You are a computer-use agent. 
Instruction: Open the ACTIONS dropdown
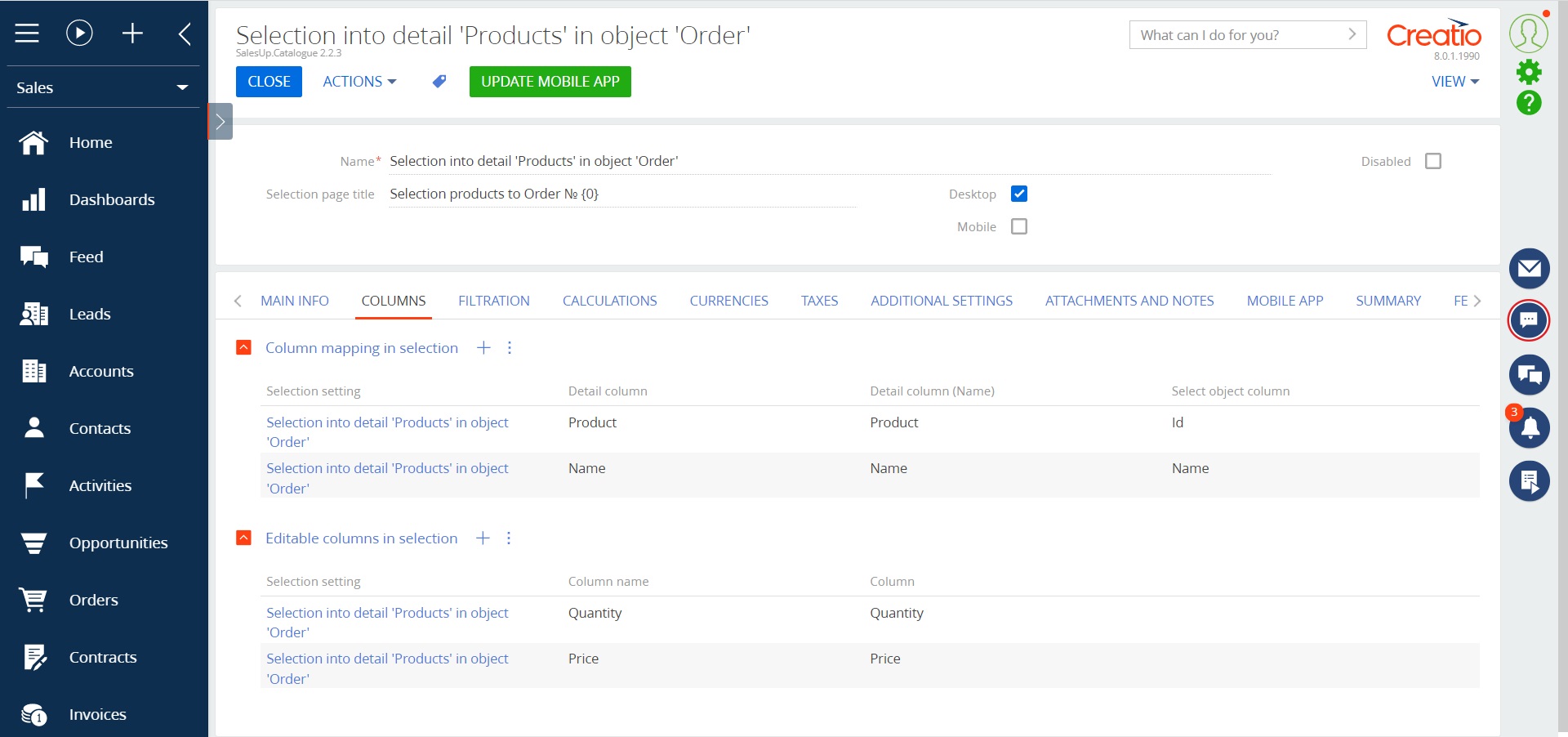pos(359,81)
